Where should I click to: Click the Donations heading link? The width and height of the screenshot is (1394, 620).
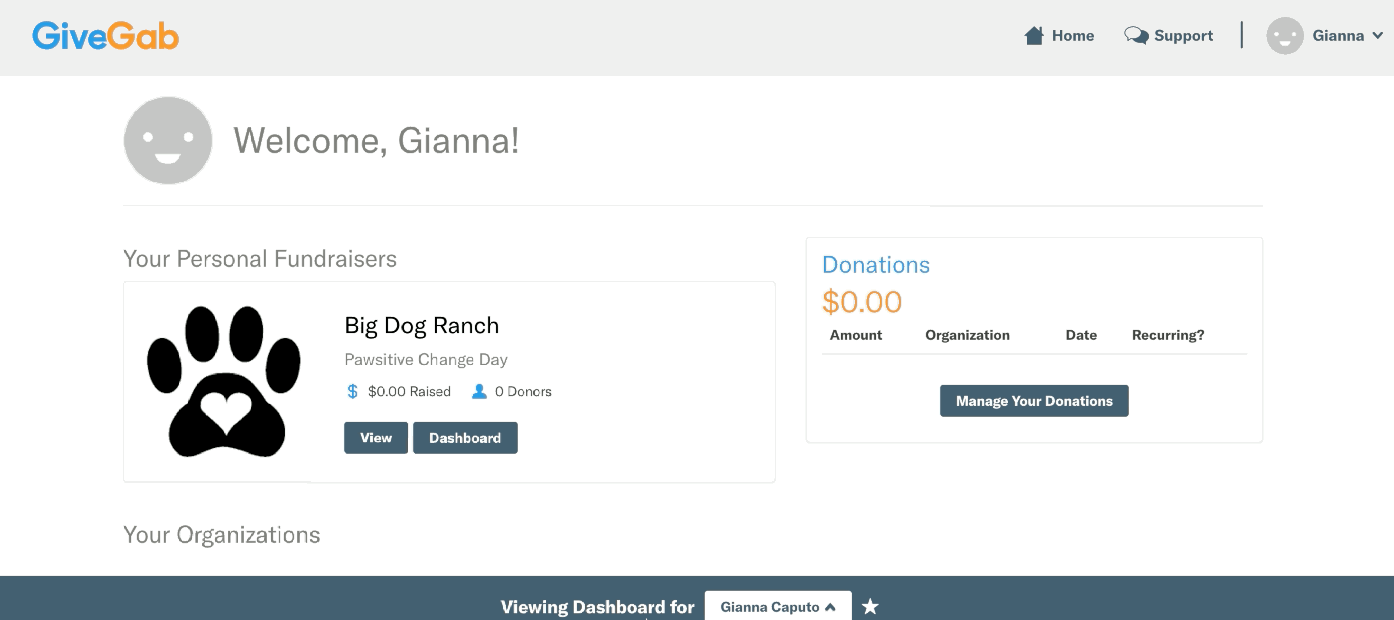point(876,265)
